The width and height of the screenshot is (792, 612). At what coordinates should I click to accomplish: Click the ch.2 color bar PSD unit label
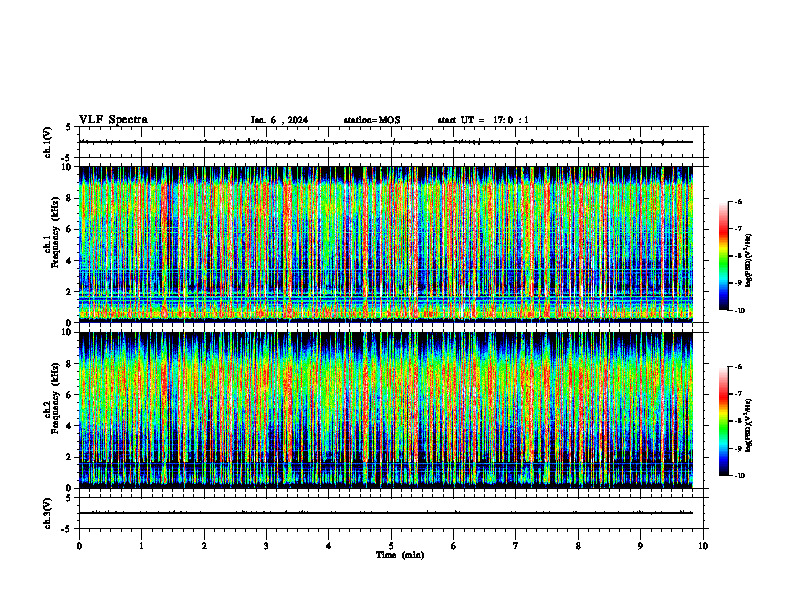[x=749, y=425]
